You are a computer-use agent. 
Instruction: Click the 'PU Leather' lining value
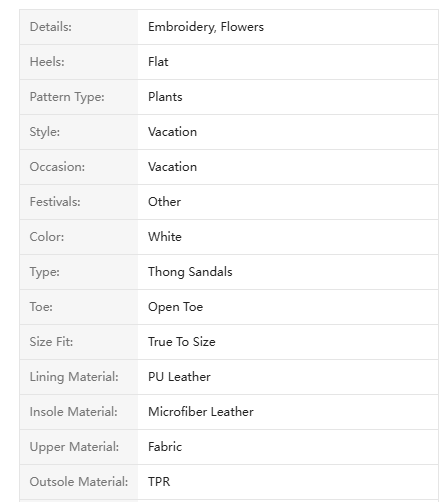179,377
